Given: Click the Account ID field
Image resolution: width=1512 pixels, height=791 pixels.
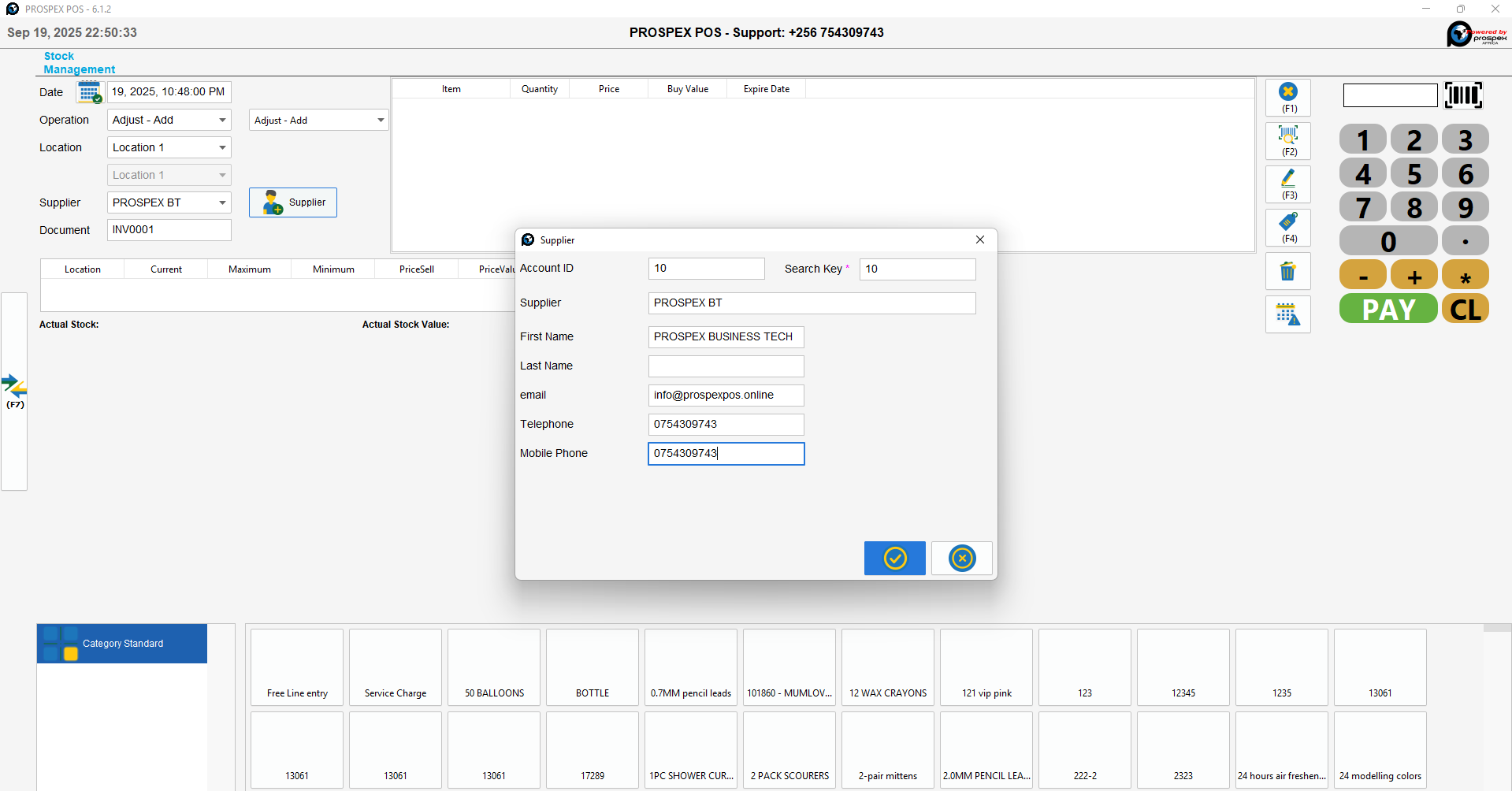Looking at the screenshot, I should [x=707, y=269].
